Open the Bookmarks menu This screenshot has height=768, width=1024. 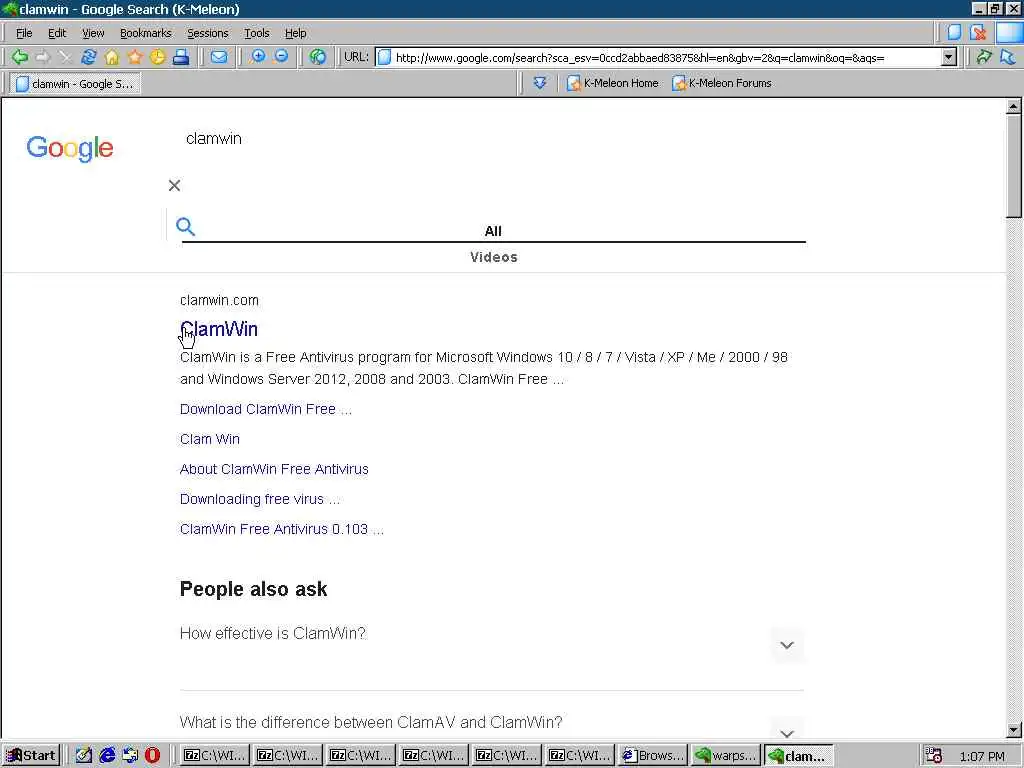pos(146,33)
